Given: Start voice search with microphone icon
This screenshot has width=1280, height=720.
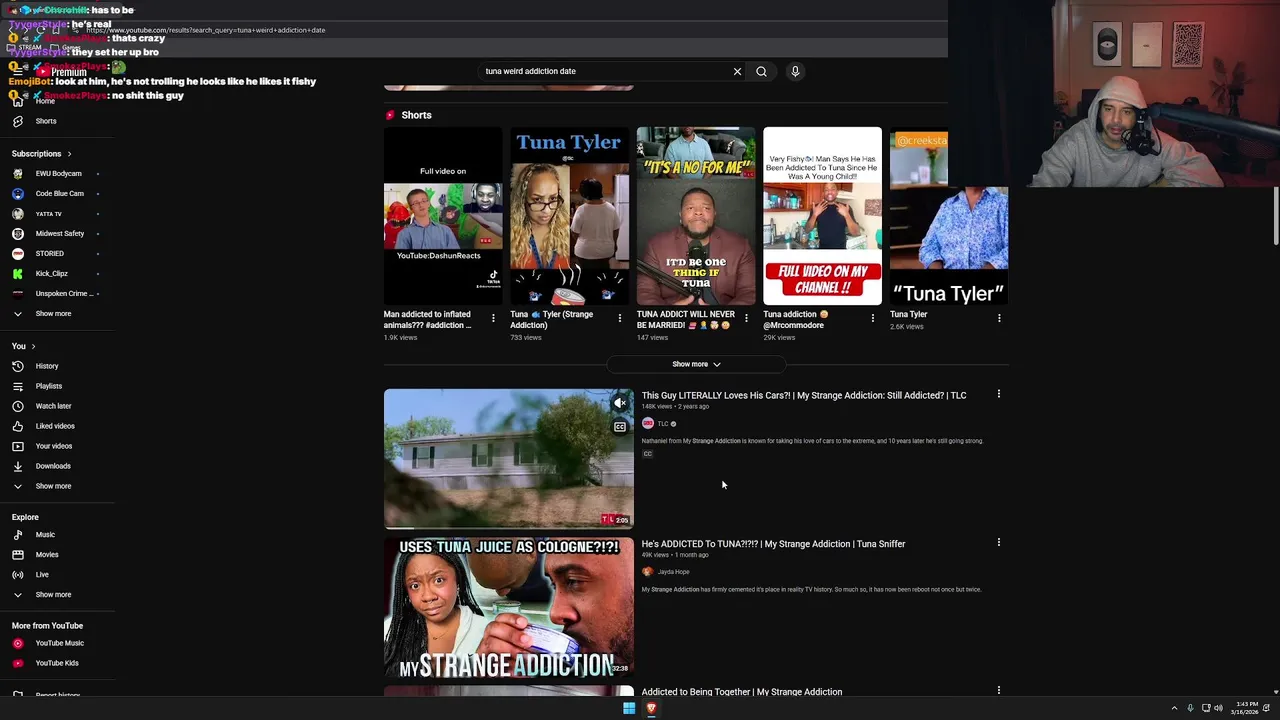Looking at the screenshot, I should [795, 72].
